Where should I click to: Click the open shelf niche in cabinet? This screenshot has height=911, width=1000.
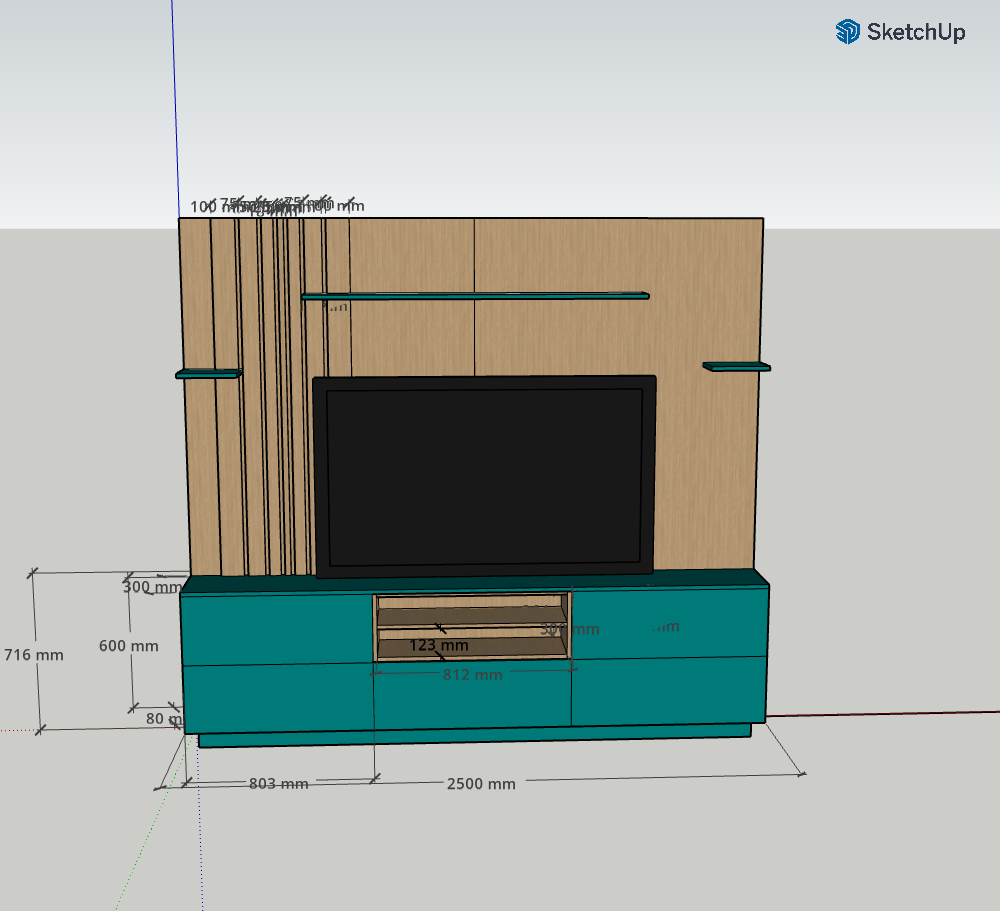click(x=471, y=612)
